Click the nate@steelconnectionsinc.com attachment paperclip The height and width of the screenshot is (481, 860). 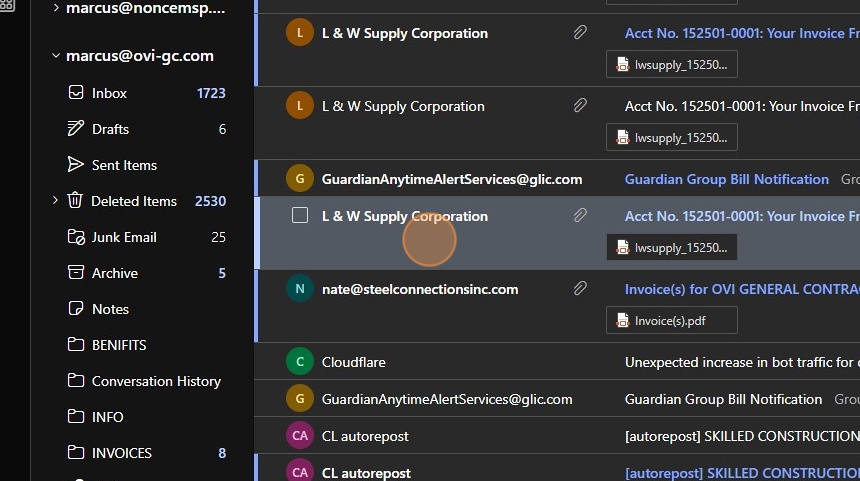580,288
